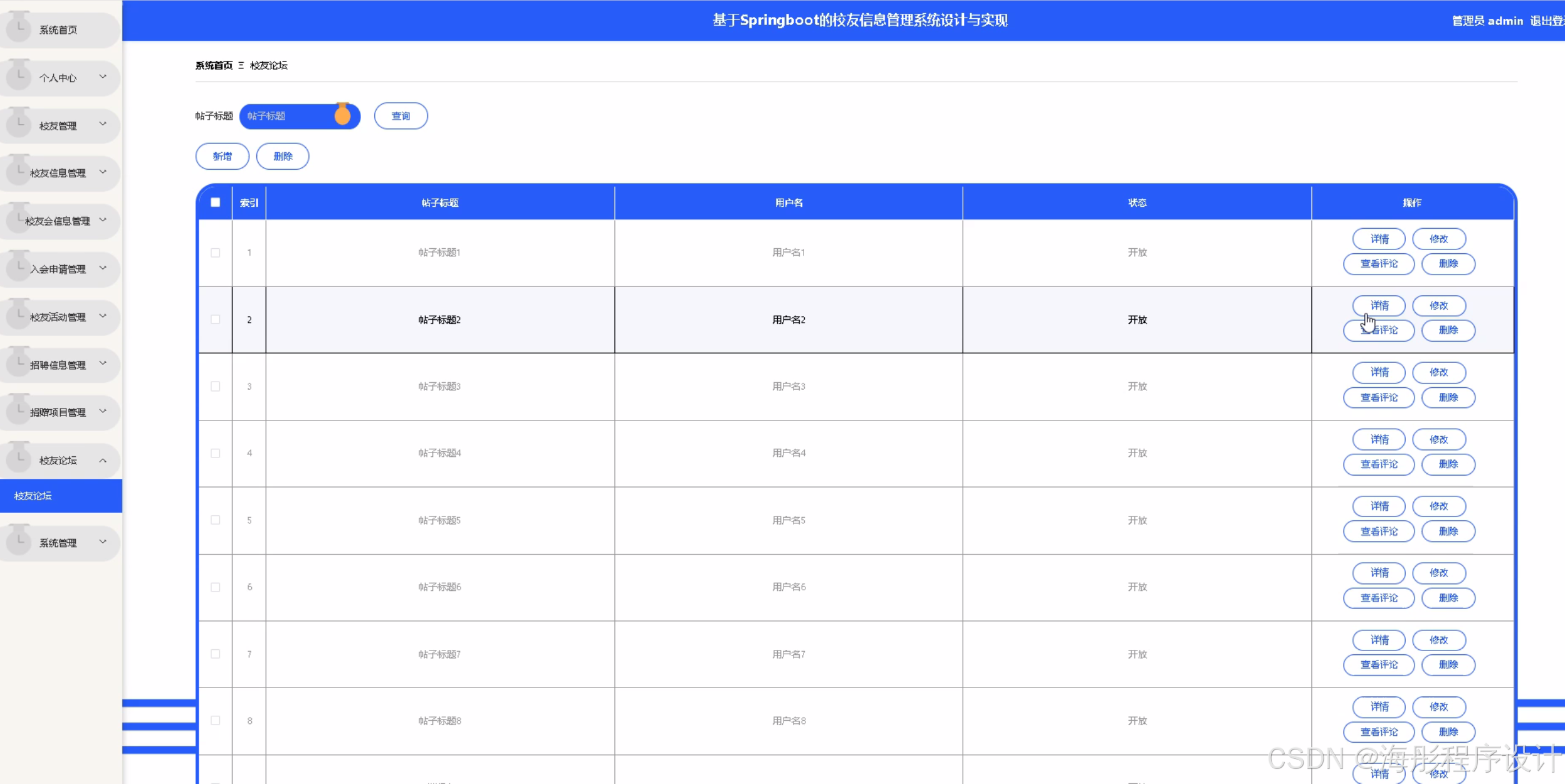The width and height of the screenshot is (1565, 784).
Task: Click the icon beside 校友活动管理 menu
Action: point(19,316)
